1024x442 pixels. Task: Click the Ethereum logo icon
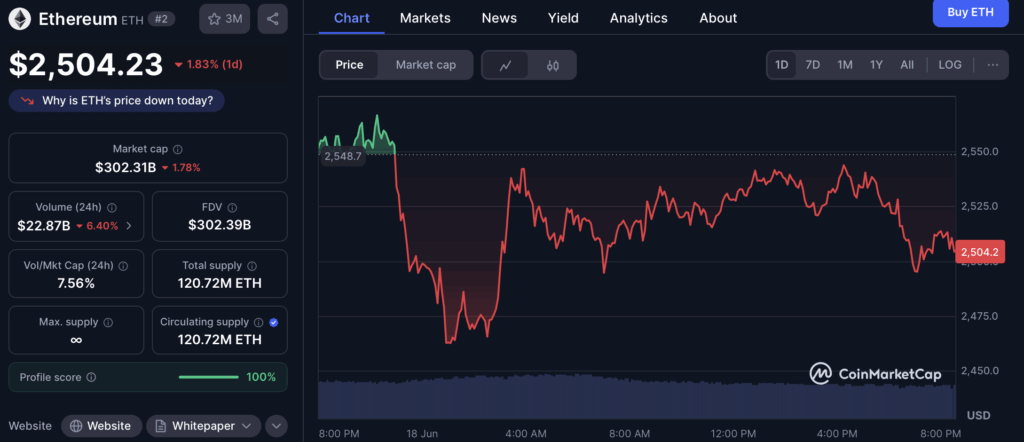(19, 18)
